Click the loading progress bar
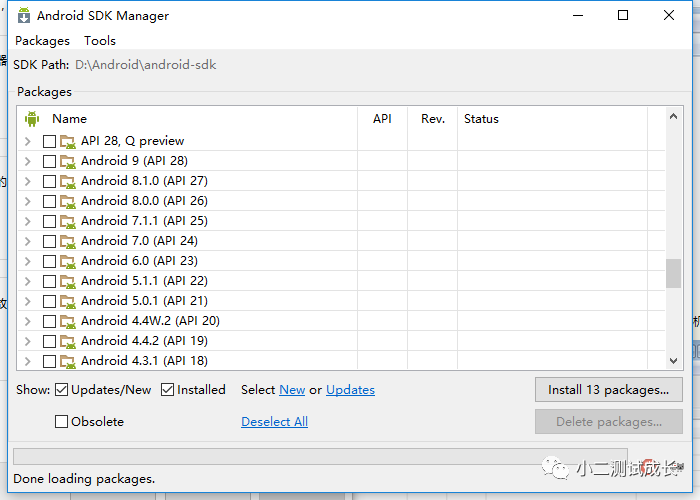Viewport: 700px width, 500px height. [x=320, y=456]
